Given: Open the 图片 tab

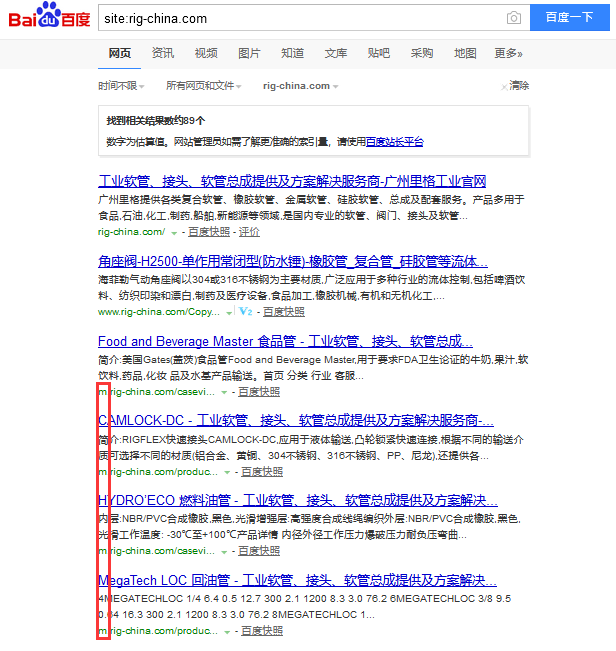Looking at the screenshot, I should click(249, 54).
